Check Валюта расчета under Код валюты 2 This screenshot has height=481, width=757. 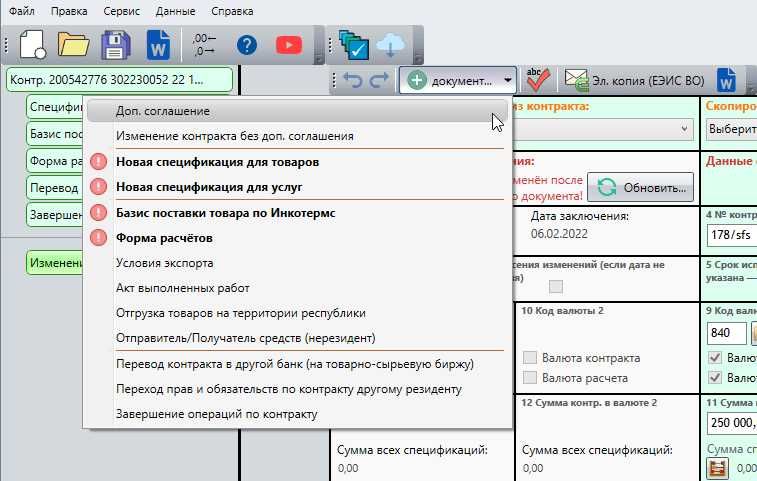(x=530, y=377)
